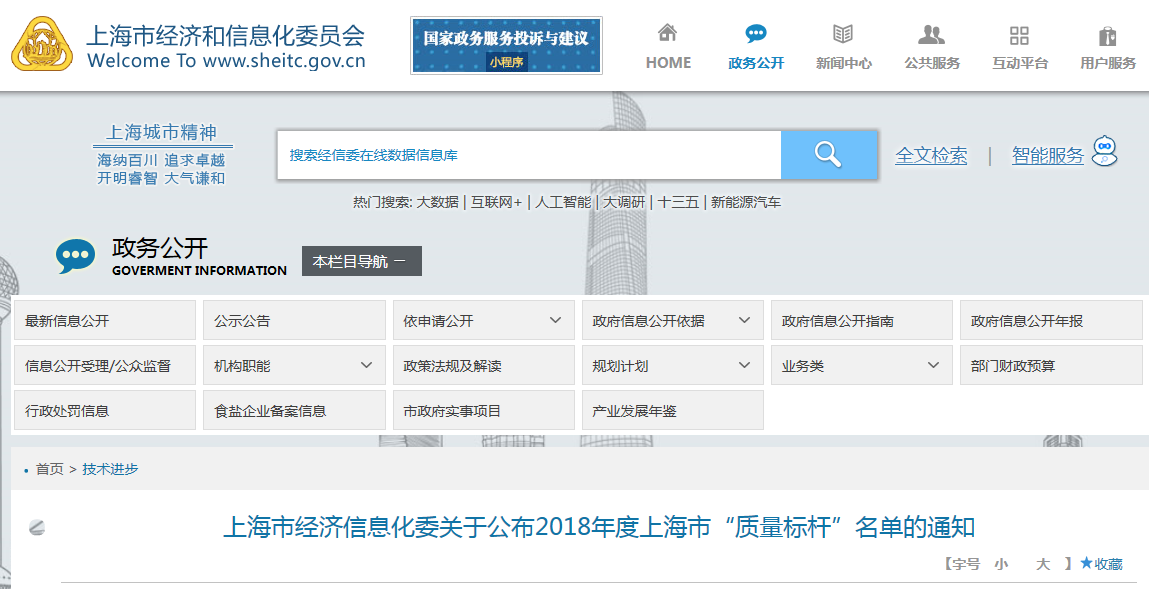Click the 用户服务 icon

(1107, 36)
